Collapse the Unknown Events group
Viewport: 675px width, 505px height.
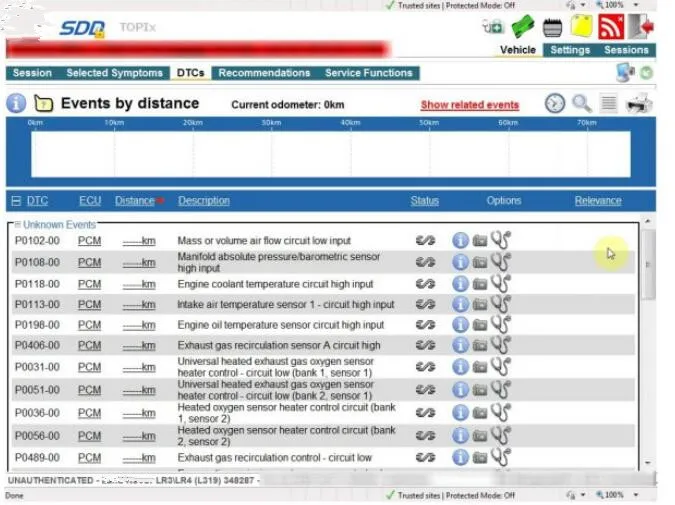(18, 224)
